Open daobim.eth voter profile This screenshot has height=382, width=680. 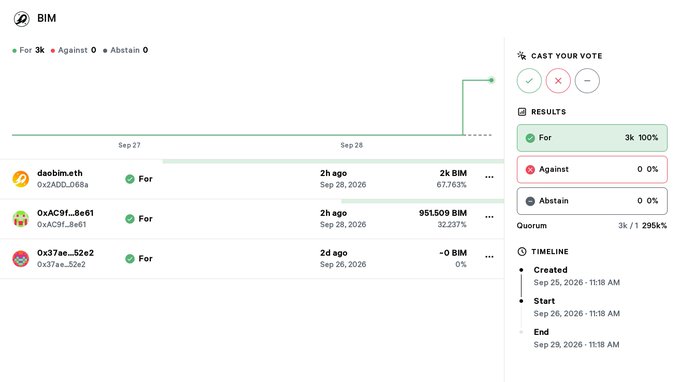coord(60,173)
